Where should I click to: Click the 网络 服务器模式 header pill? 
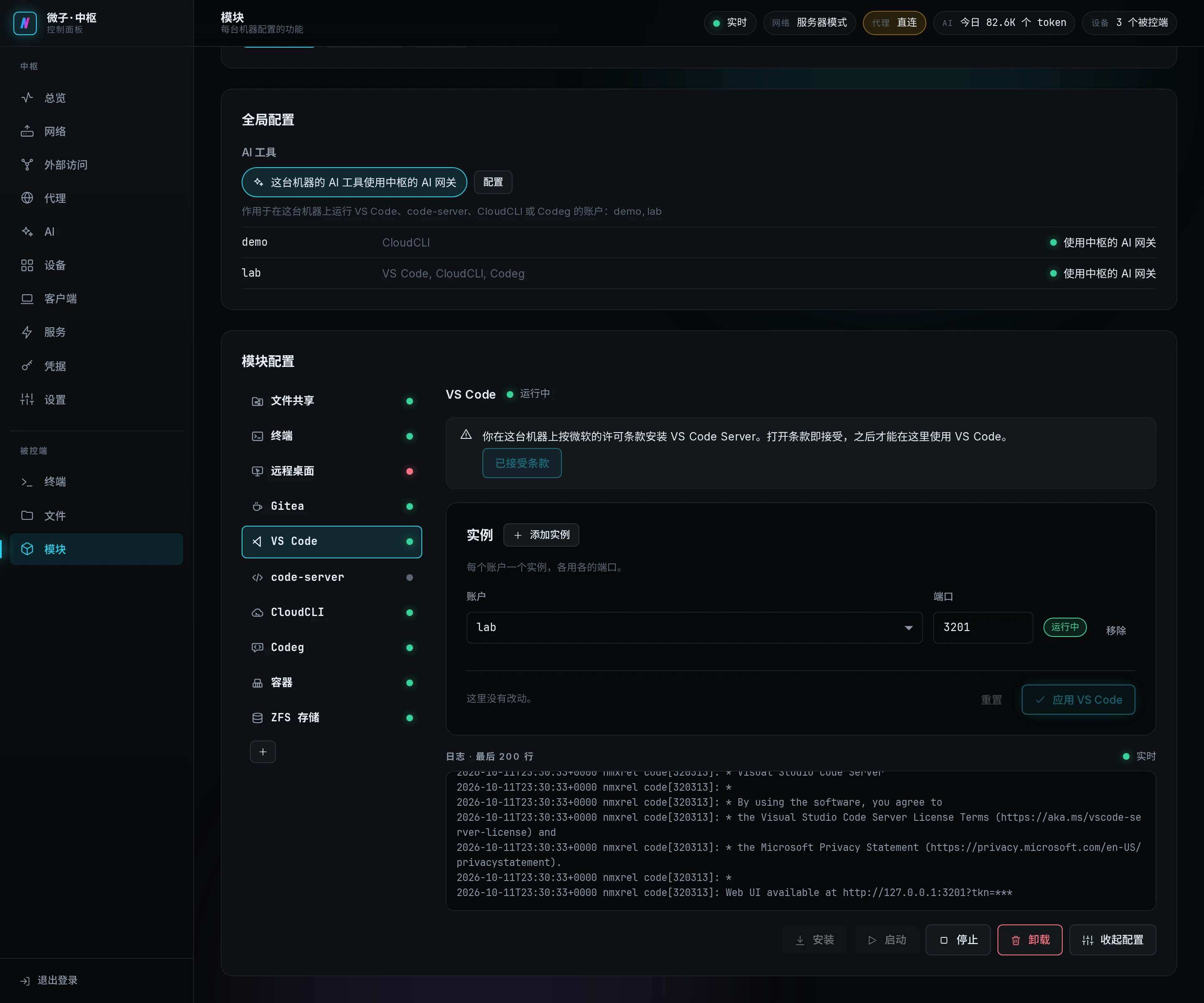(809, 23)
